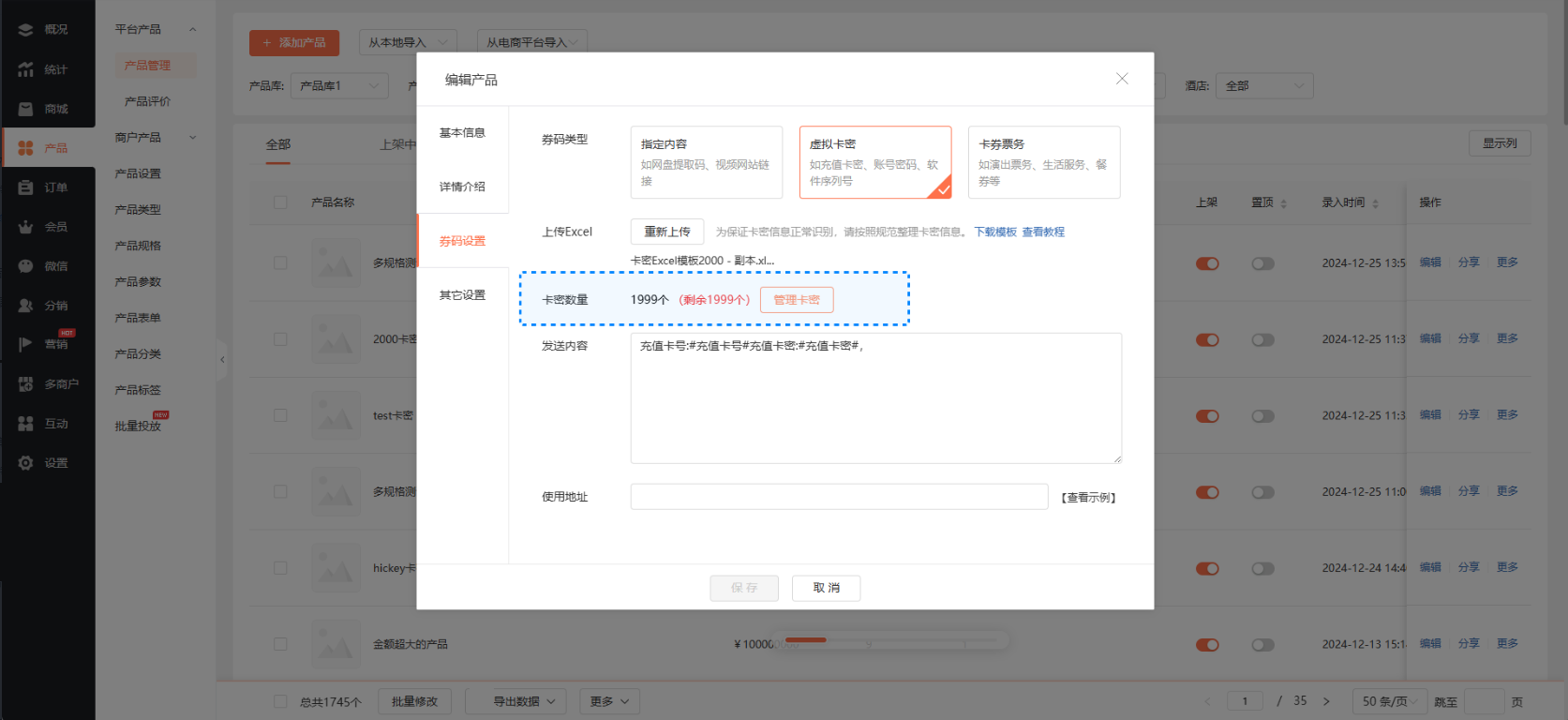Image resolution: width=1568 pixels, height=720 pixels.
Task: Tick the select-all checkbox in table header
Action: point(280,202)
